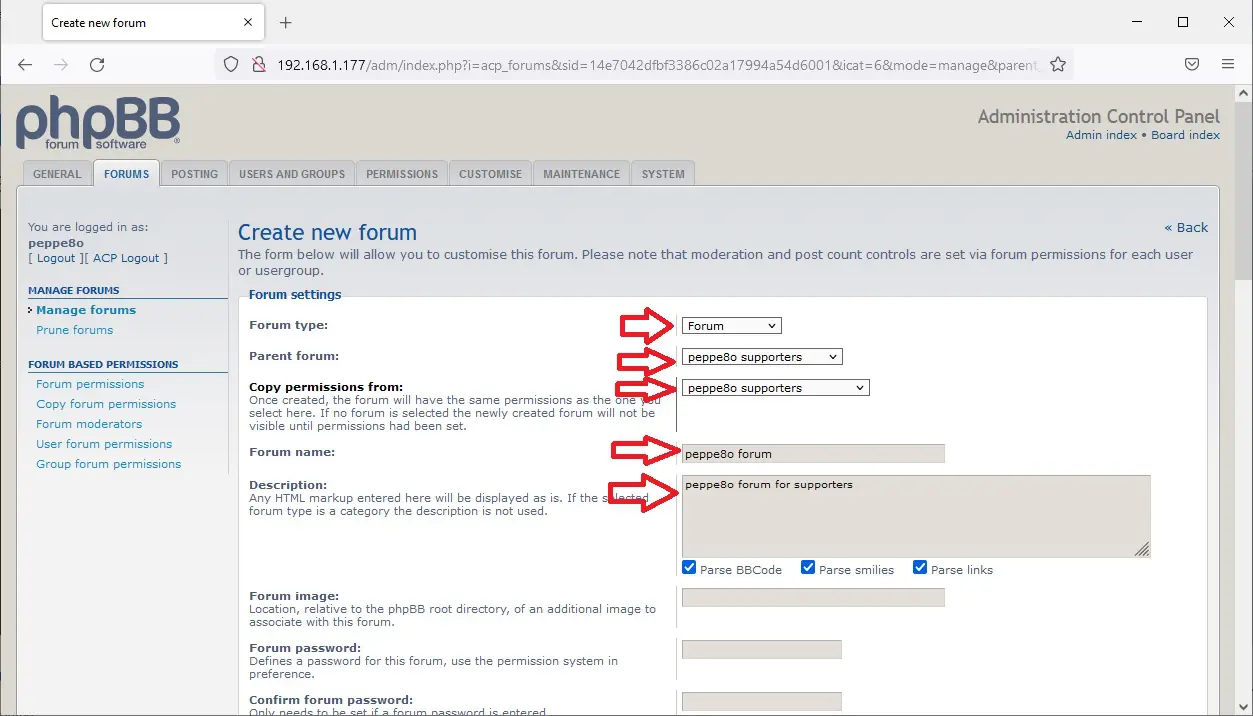Screen dimensions: 1253x716
Task: Uncheck the Parse links checkbox
Action: point(920,568)
